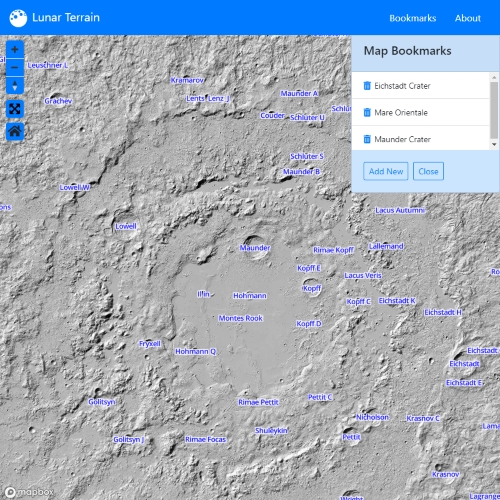Delete the Eichstadt Crater bookmark trash icon
The height and width of the screenshot is (500, 500).
pyautogui.click(x=367, y=86)
